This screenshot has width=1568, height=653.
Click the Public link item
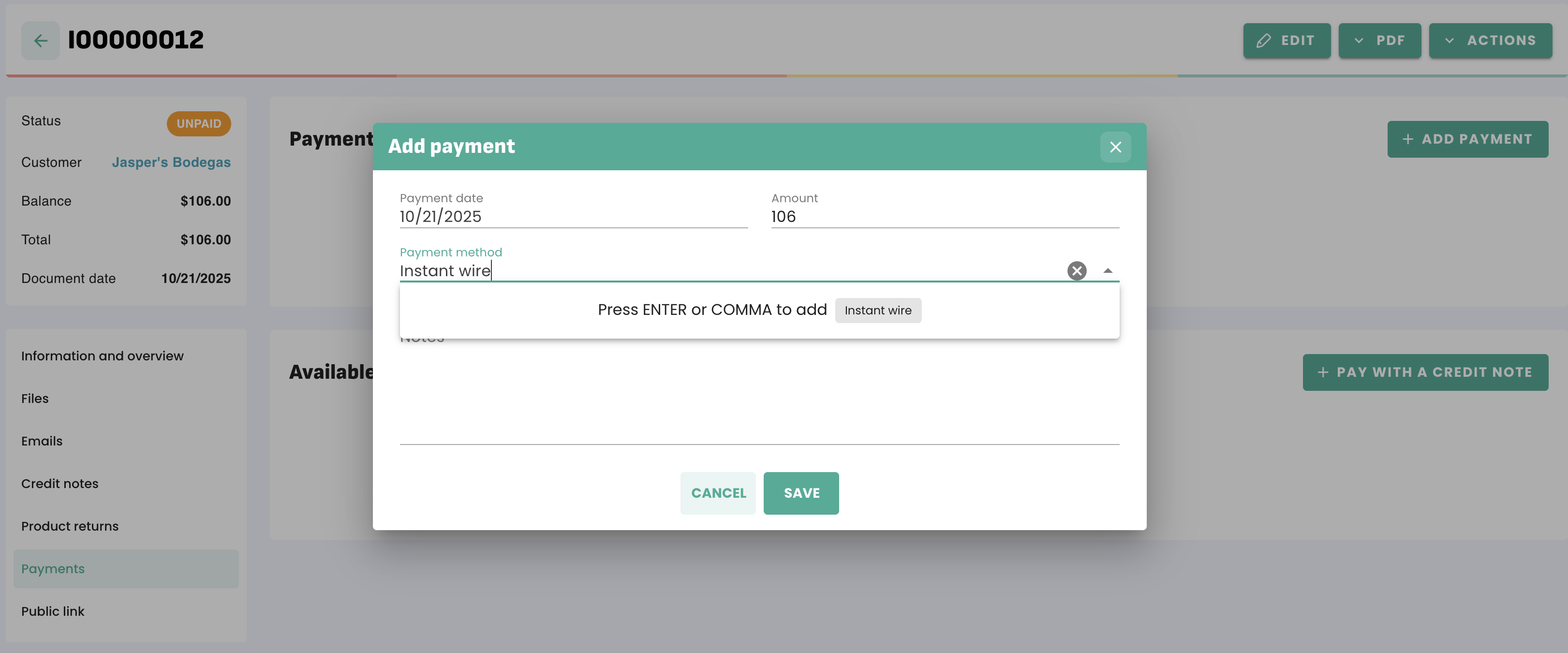(53, 611)
